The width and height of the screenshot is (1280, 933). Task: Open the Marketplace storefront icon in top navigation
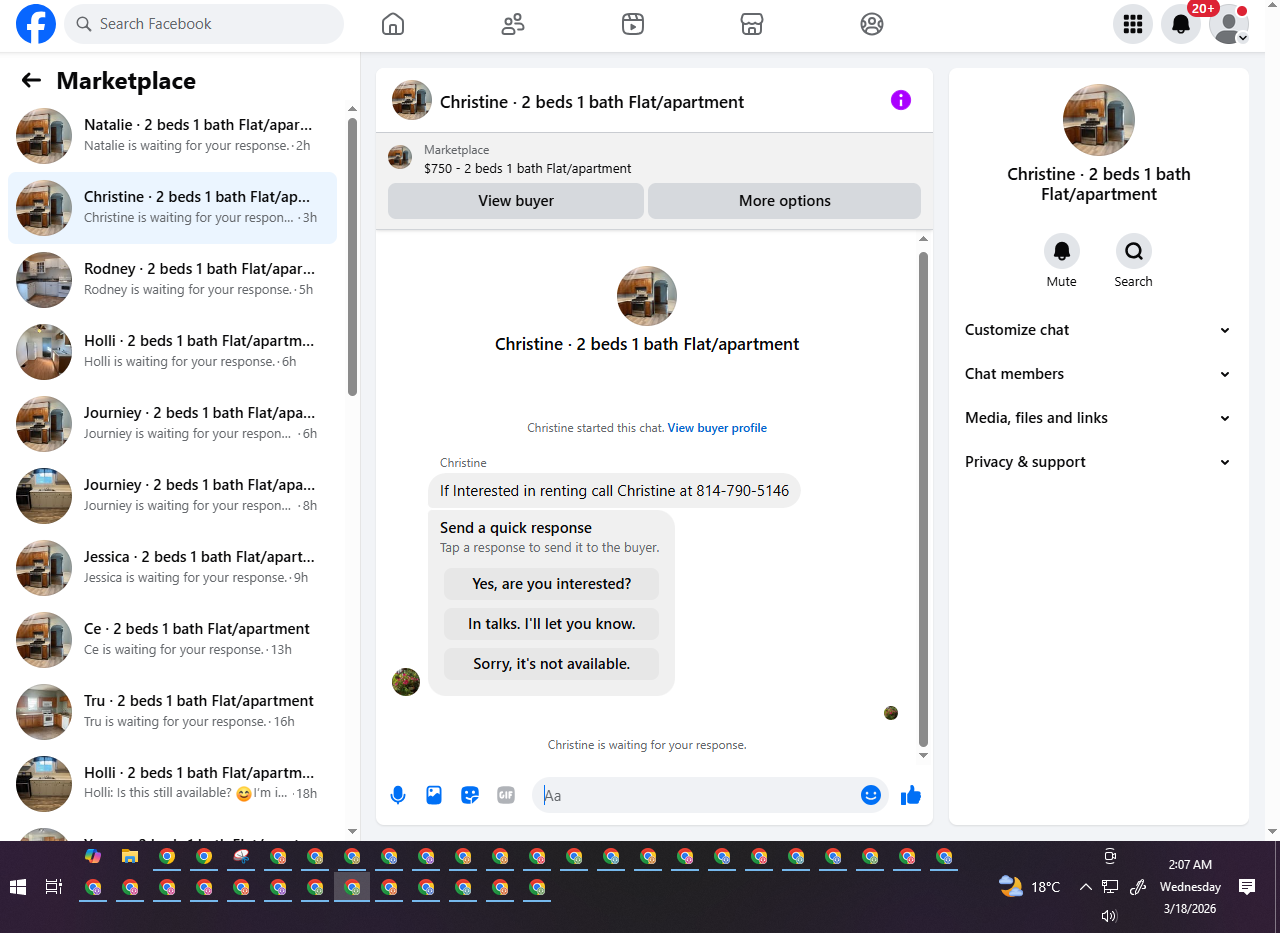tap(752, 24)
